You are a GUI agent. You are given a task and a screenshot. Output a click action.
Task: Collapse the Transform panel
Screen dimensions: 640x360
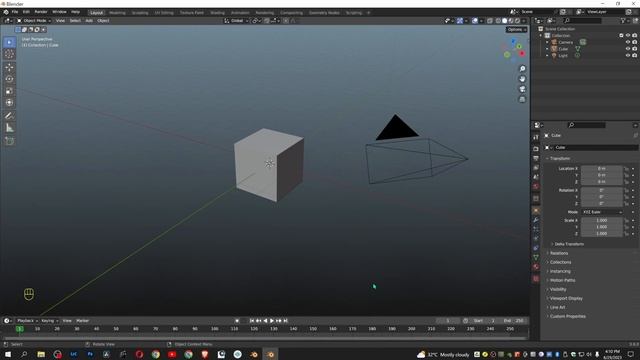tap(559, 158)
